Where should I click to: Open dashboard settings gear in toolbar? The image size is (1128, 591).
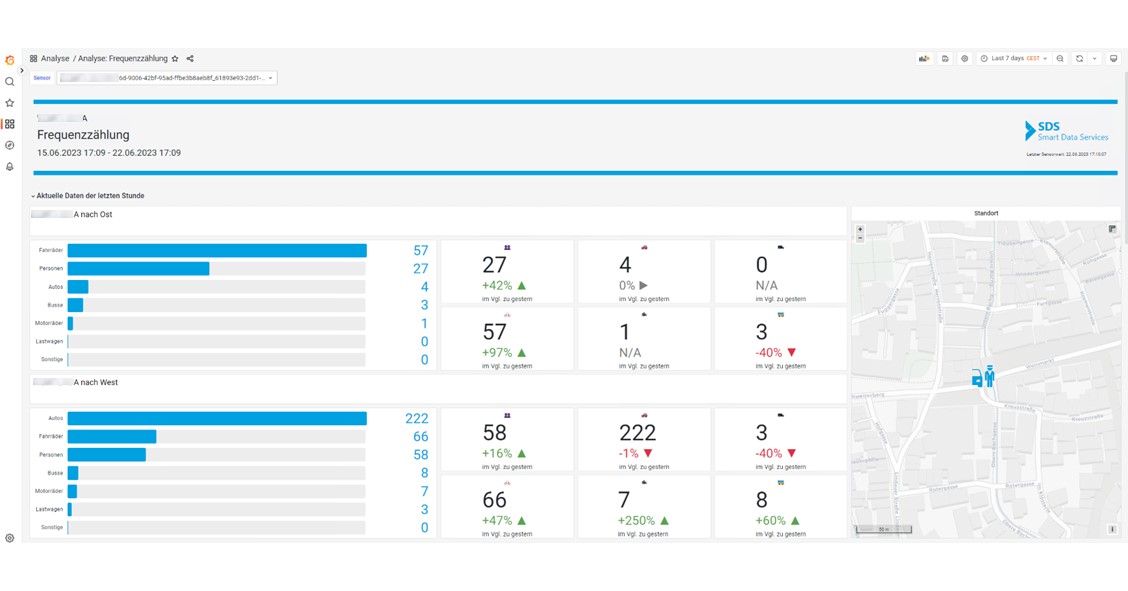click(965, 59)
